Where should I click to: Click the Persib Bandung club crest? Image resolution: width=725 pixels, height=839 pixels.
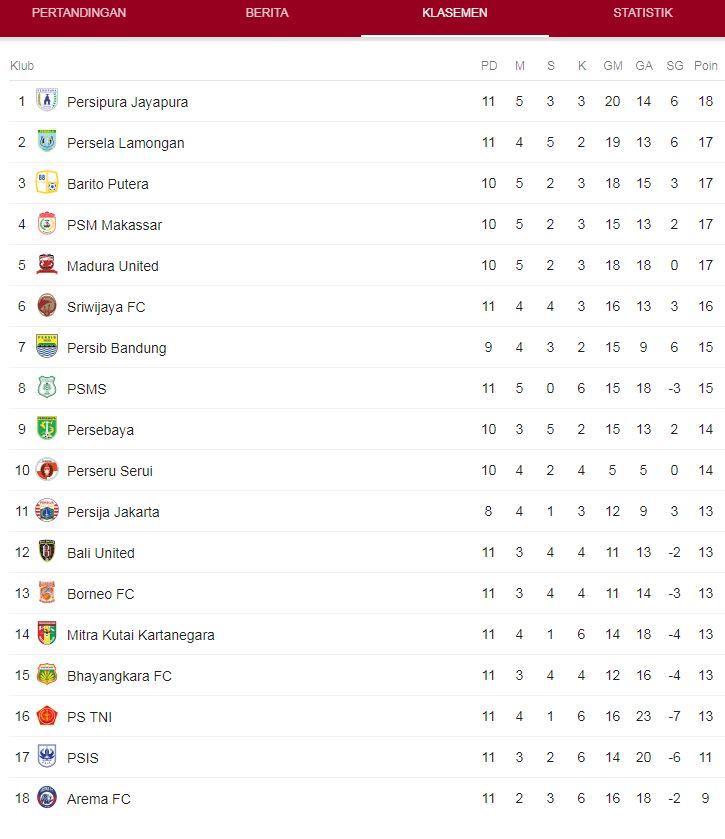click(47, 347)
